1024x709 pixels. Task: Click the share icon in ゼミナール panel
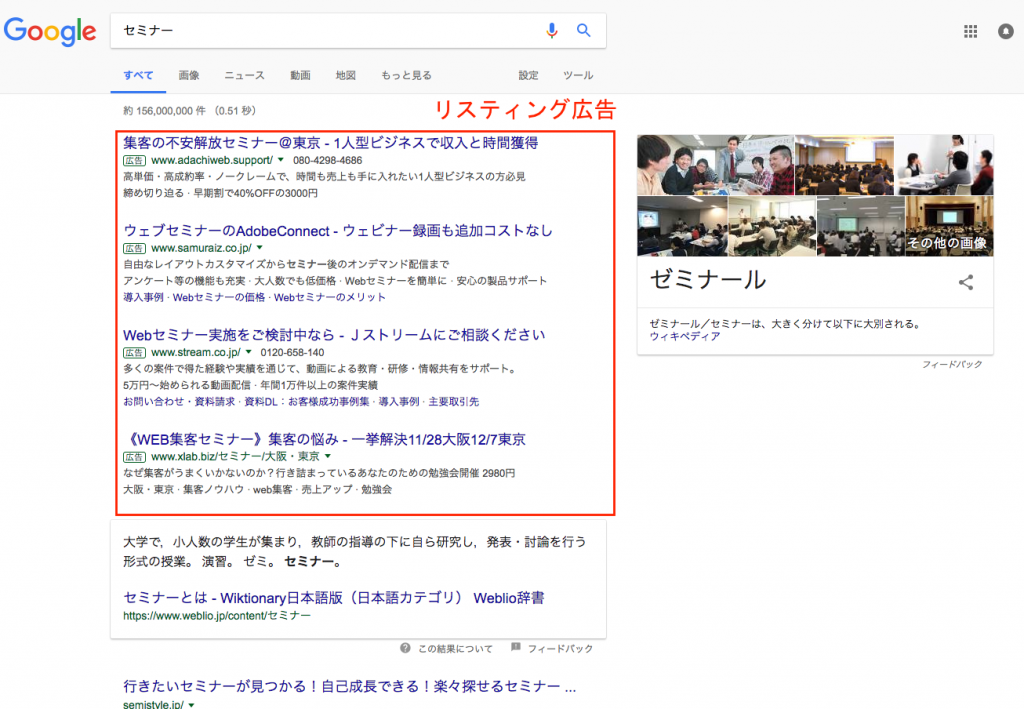pyautogui.click(x=966, y=282)
